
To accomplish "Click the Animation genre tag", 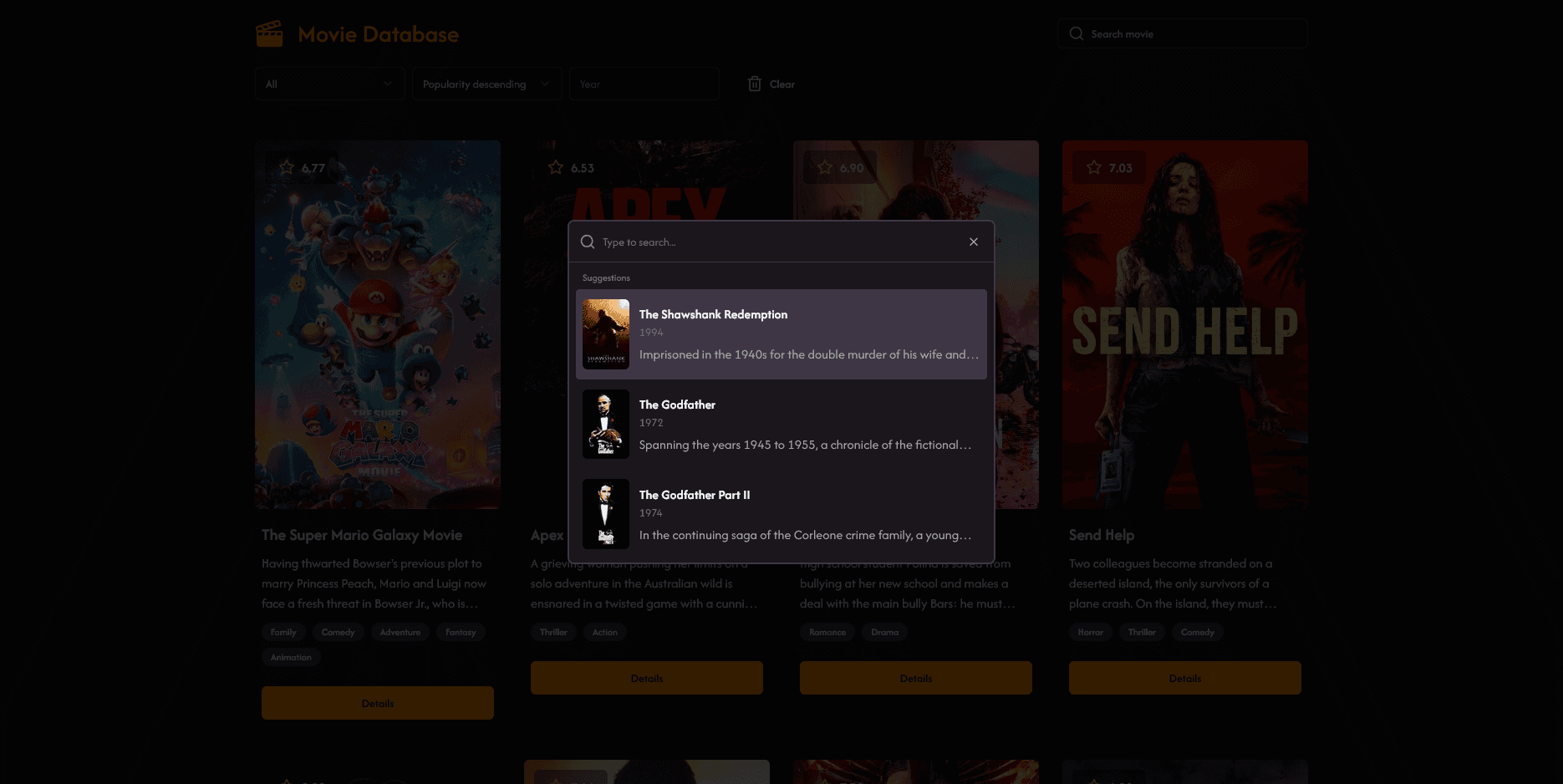I will pos(291,657).
